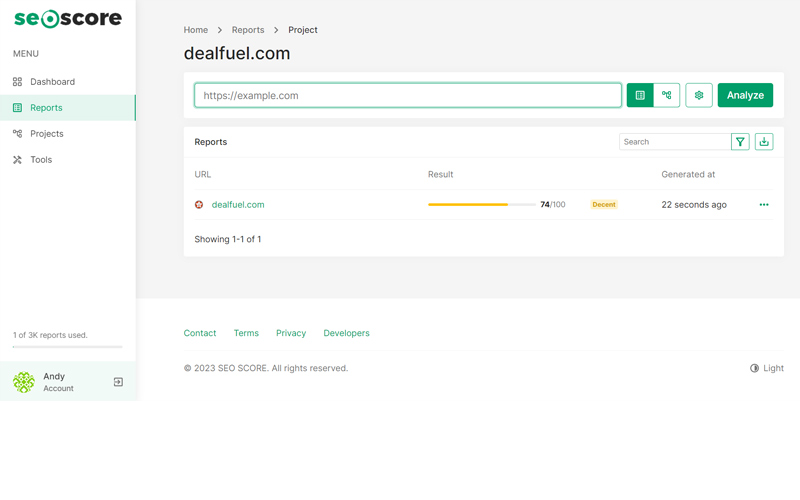The width and height of the screenshot is (800, 500).
Task: Toggle the Light theme switcher
Action: 767,368
